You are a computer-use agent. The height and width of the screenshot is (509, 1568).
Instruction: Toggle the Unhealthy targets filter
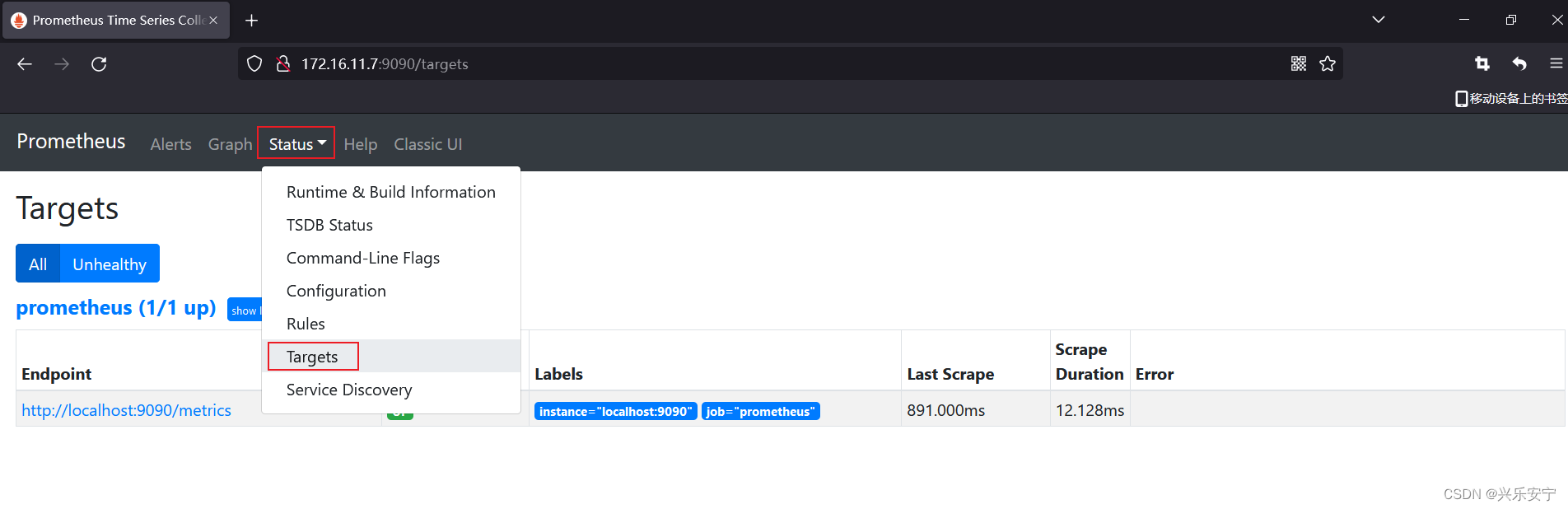[x=110, y=264]
